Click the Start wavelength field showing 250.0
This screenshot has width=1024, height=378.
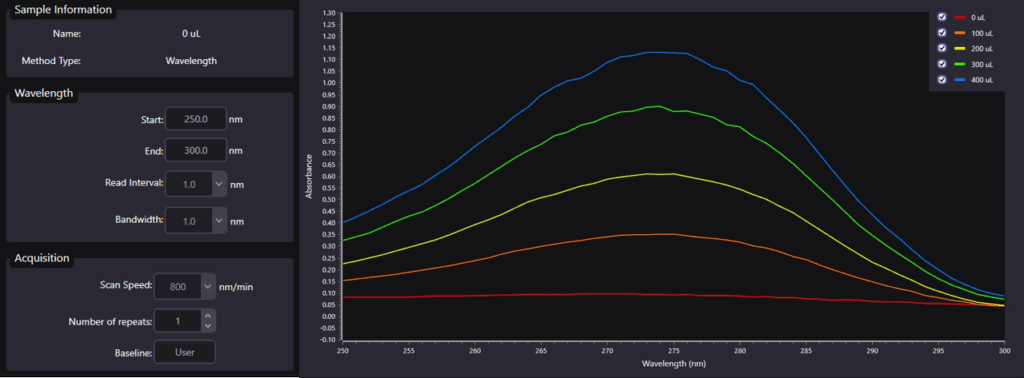196,119
